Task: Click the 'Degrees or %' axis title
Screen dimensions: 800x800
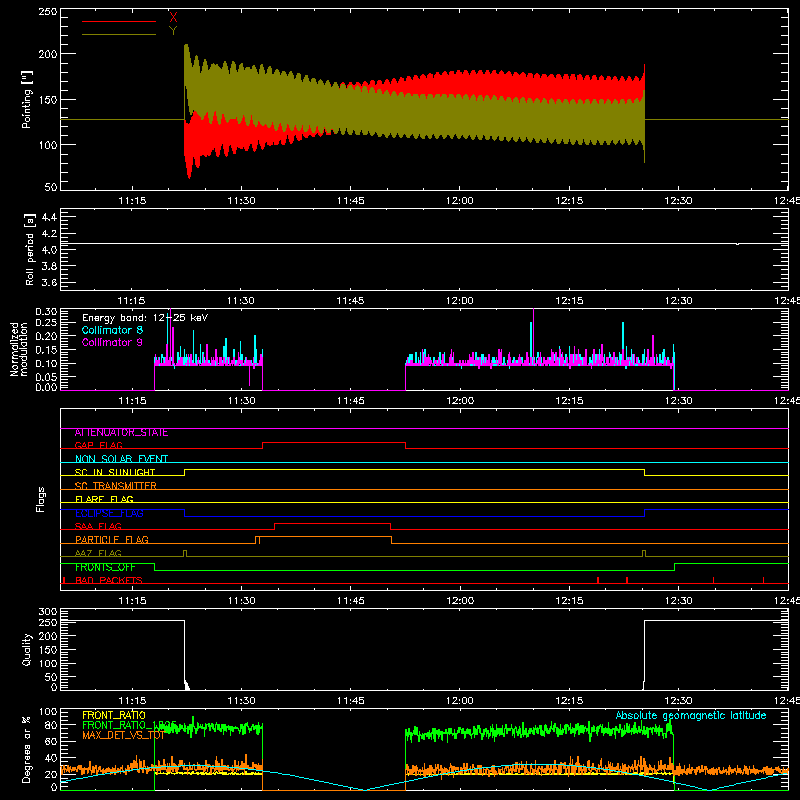Action: pyautogui.click(x=27, y=750)
